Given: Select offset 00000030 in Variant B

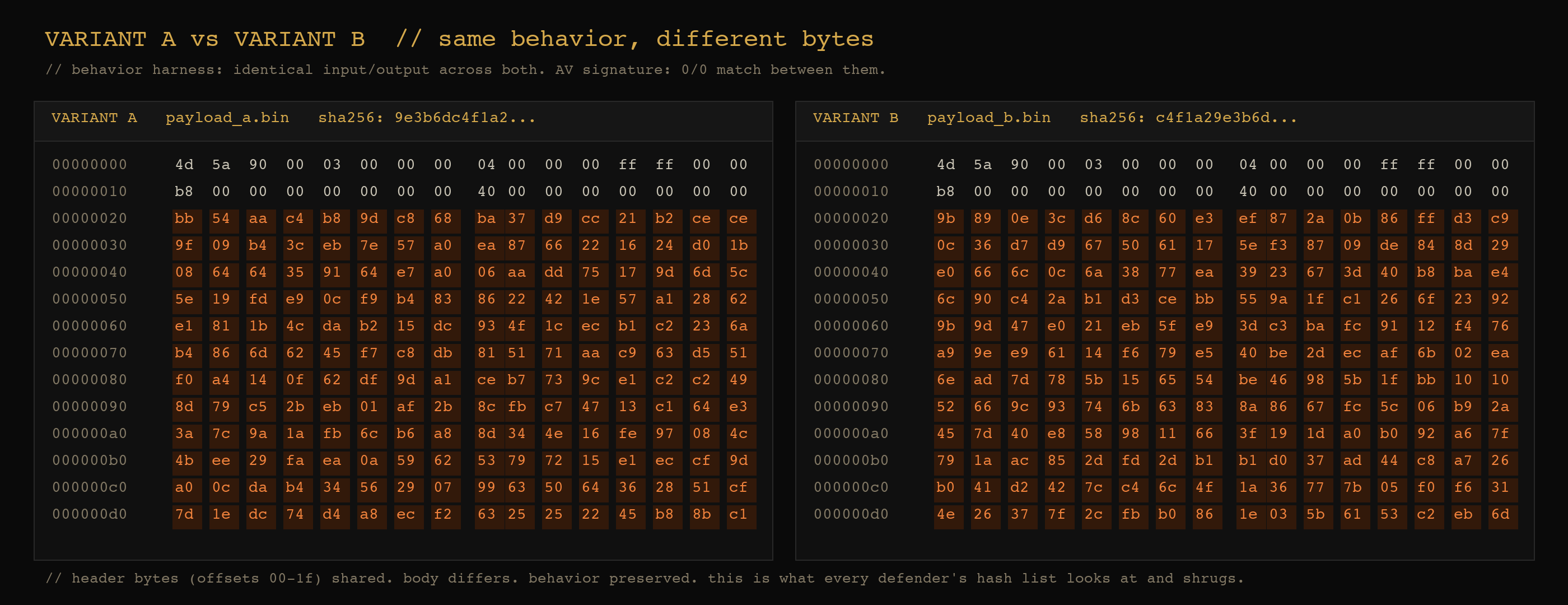Looking at the screenshot, I should (851, 245).
